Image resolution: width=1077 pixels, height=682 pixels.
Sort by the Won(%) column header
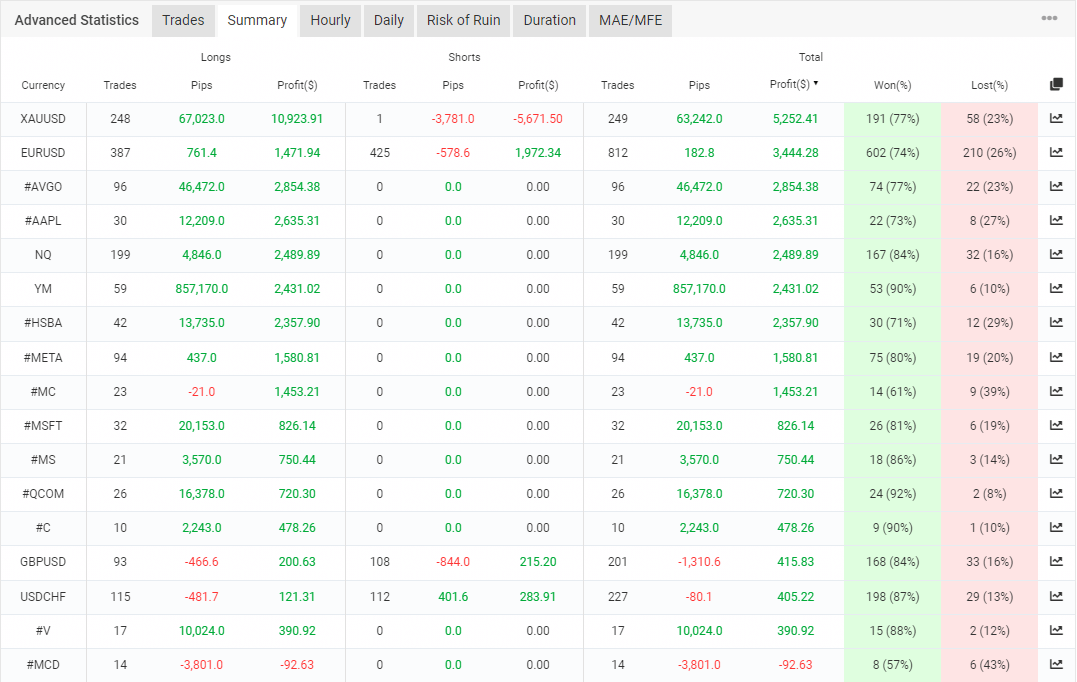click(x=892, y=85)
